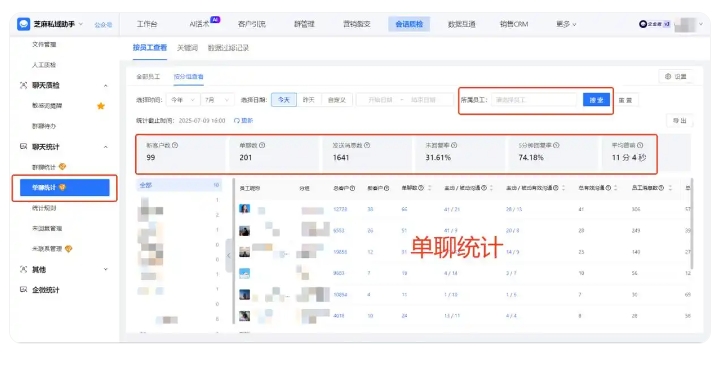
Task: Click employee avatar in the 13 / 11 row
Action: pos(244,316)
